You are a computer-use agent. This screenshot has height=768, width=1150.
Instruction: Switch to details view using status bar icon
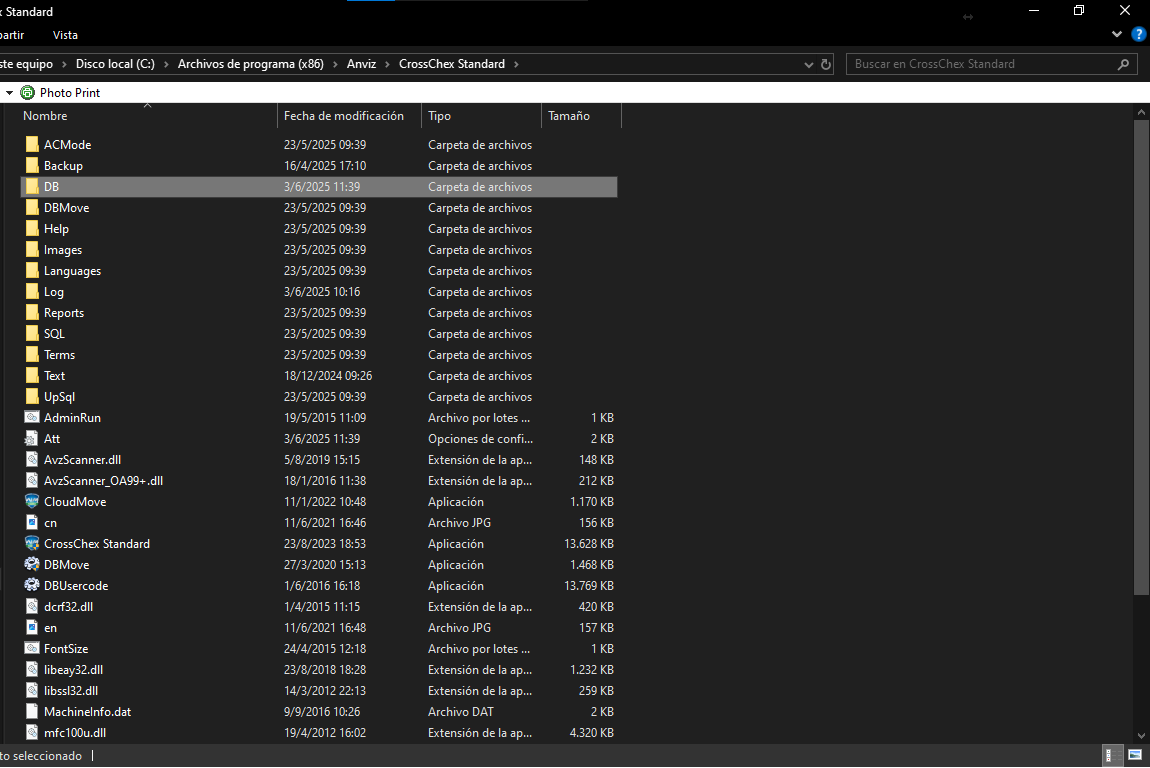pos(1112,756)
